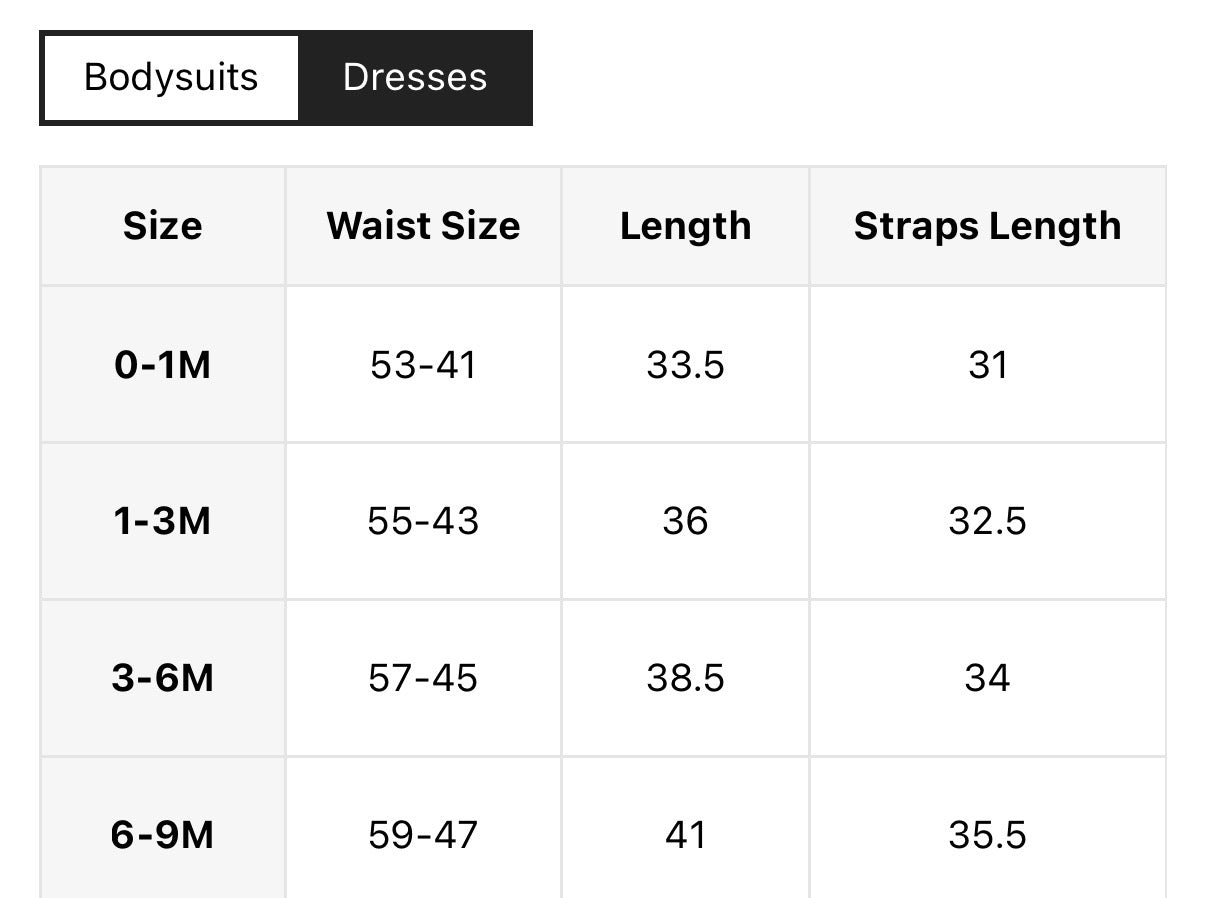Click the 6-9M length value 41
Screen dimensions: 1206x898
click(685, 835)
